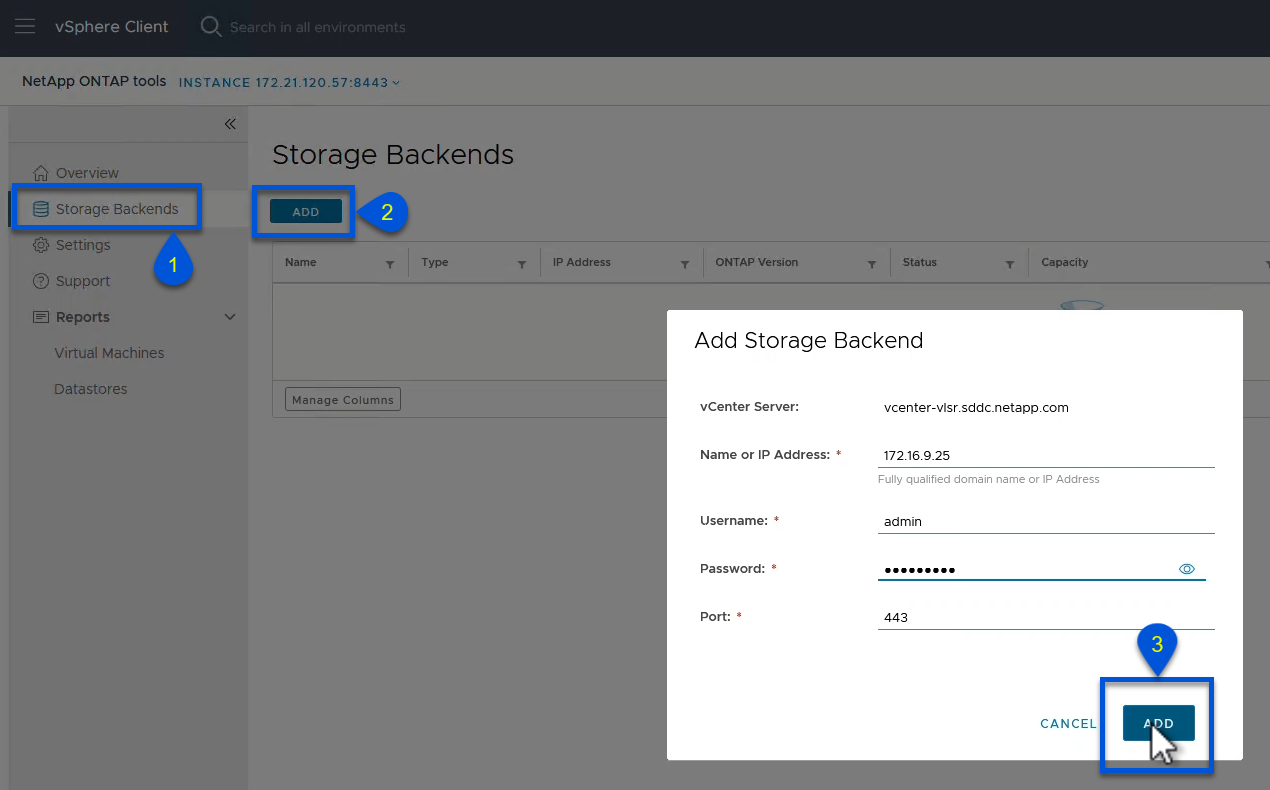Click the Storage Backends database icon
The width and height of the screenshot is (1270, 790).
pyautogui.click(x=41, y=209)
